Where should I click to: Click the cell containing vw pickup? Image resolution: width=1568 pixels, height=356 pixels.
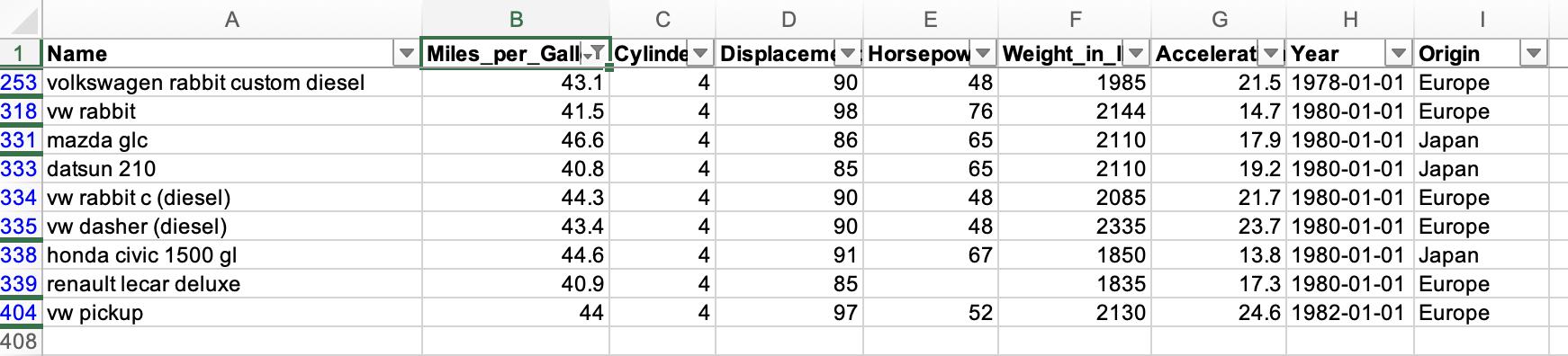coord(232,313)
